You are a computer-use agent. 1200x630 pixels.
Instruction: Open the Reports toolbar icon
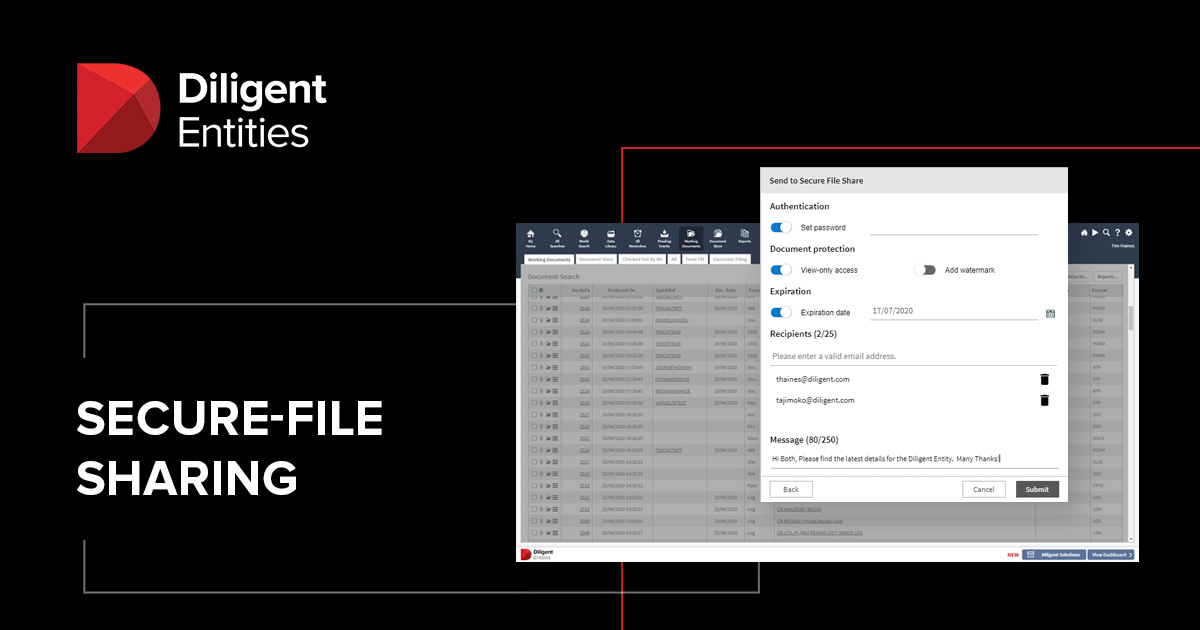(x=745, y=236)
